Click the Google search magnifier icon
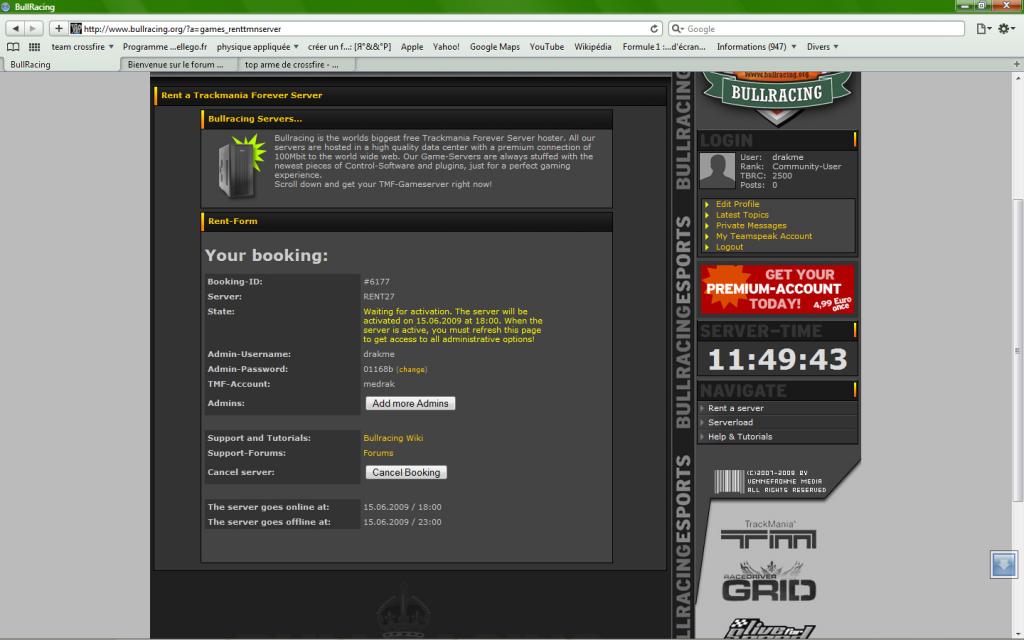The height and width of the screenshot is (640, 1024). (678, 29)
